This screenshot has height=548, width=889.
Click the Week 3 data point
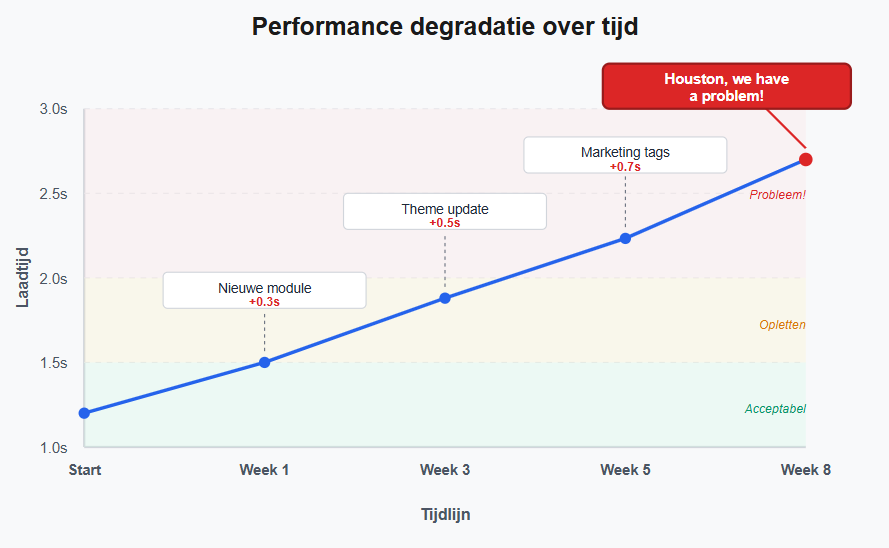(x=445, y=298)
